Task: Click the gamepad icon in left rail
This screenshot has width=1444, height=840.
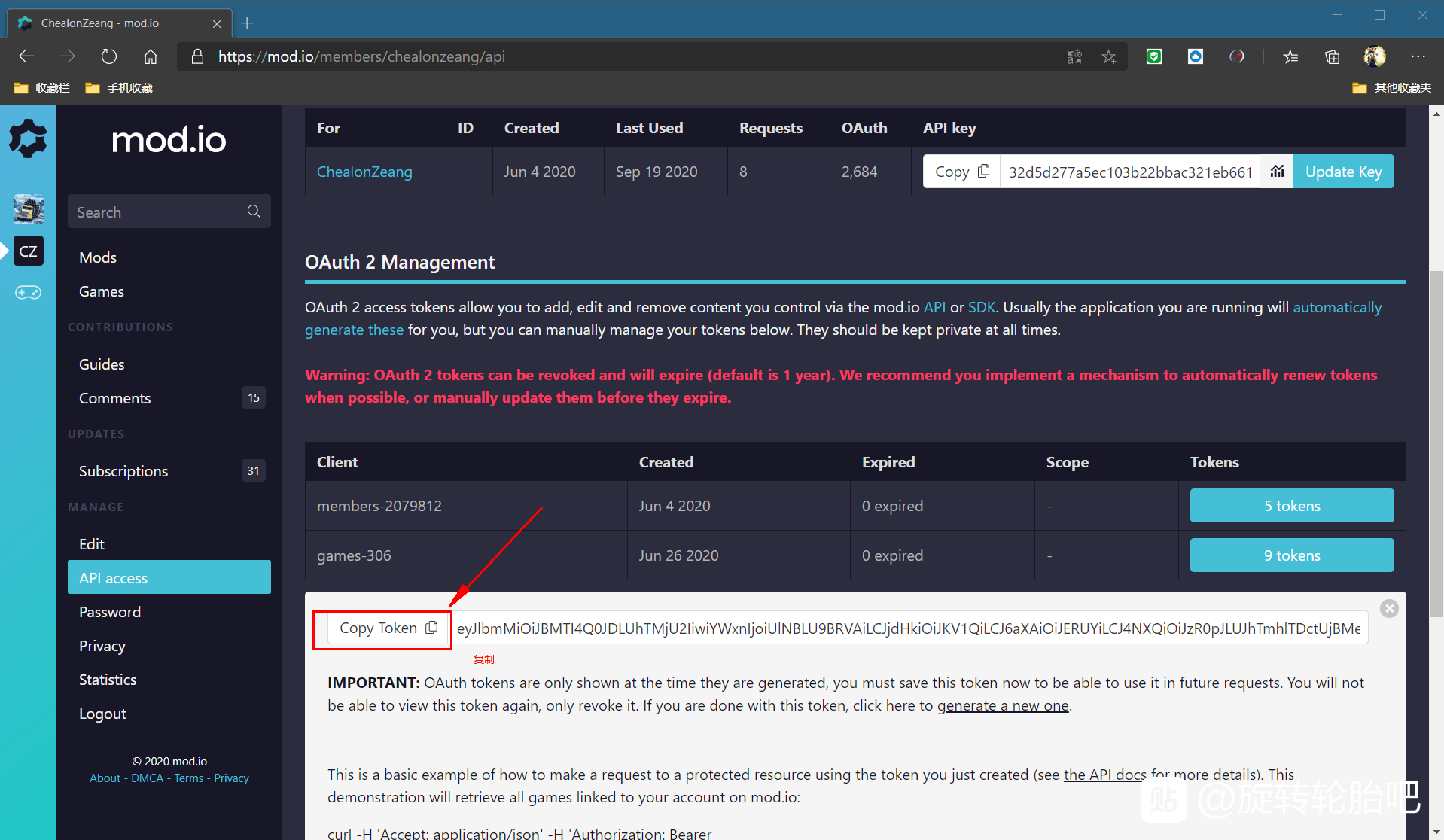Action: tap(29, 292)
